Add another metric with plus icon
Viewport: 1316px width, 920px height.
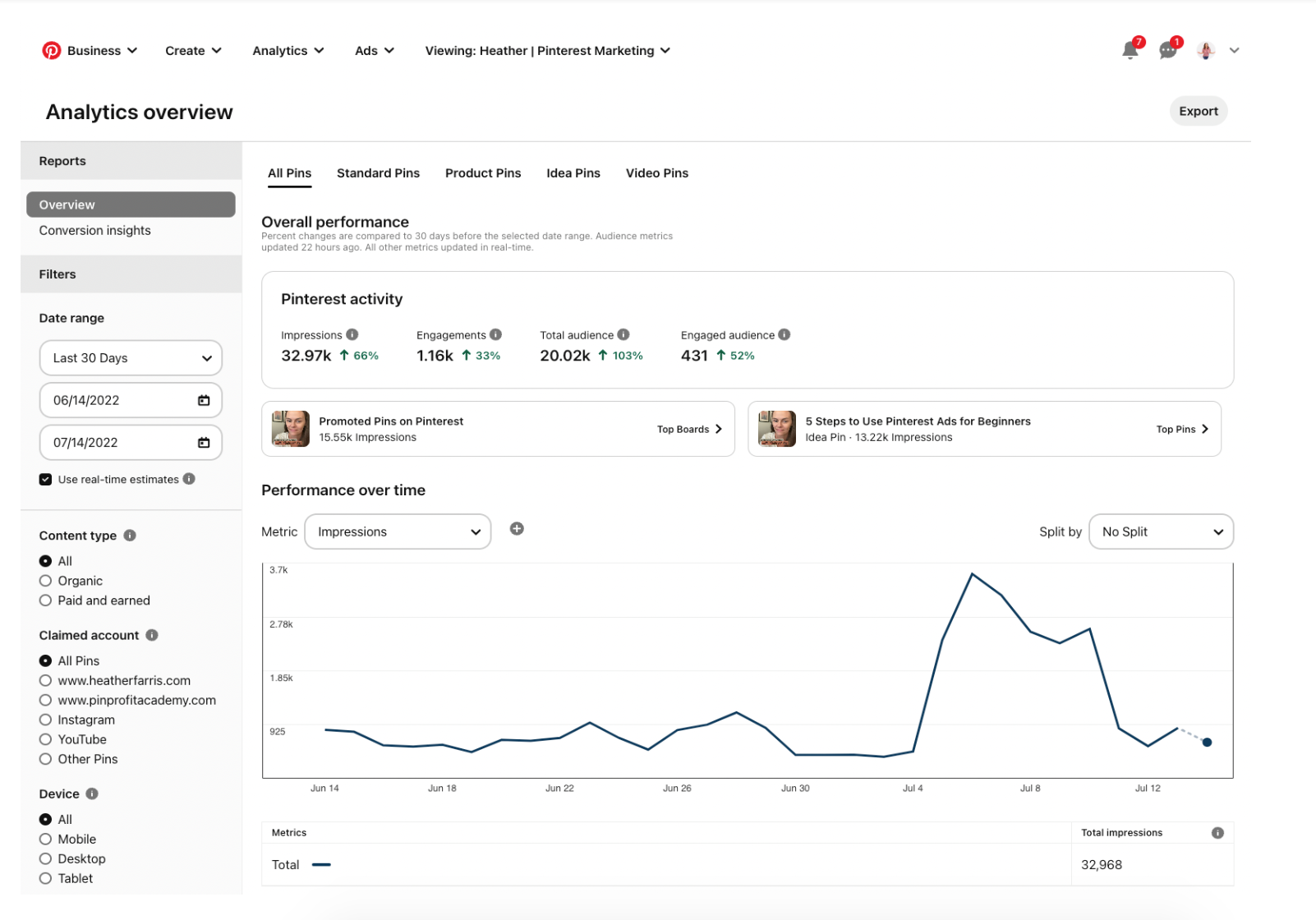pyautogui.click(x=517, y=529)
